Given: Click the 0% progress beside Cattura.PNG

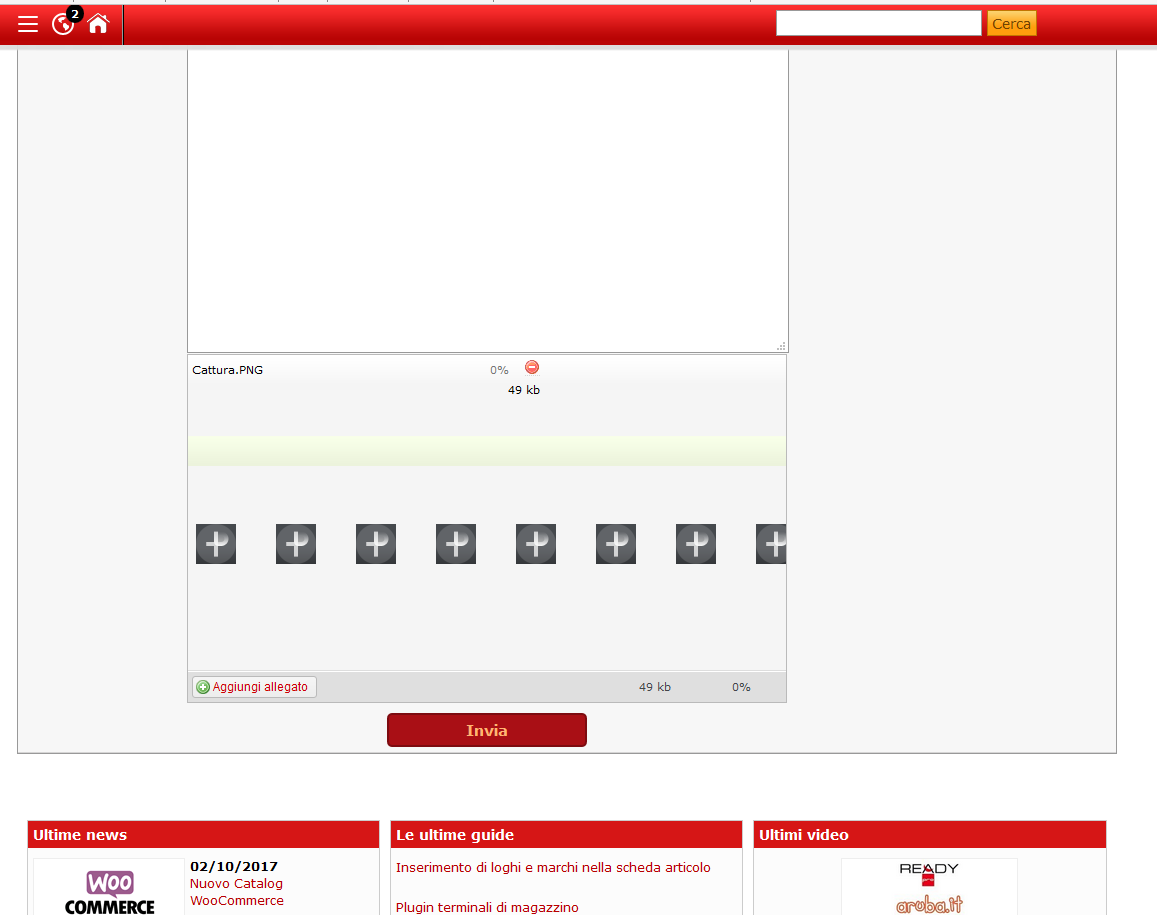Looking at the screenshot, I should [x=499, y=370].
